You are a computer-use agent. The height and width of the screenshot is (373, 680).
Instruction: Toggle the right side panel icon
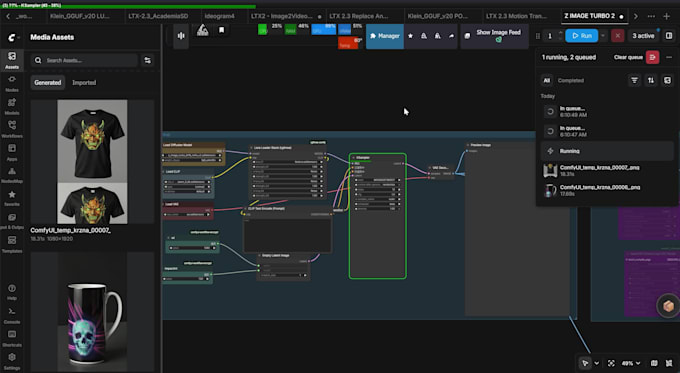[x=669, y=36]
